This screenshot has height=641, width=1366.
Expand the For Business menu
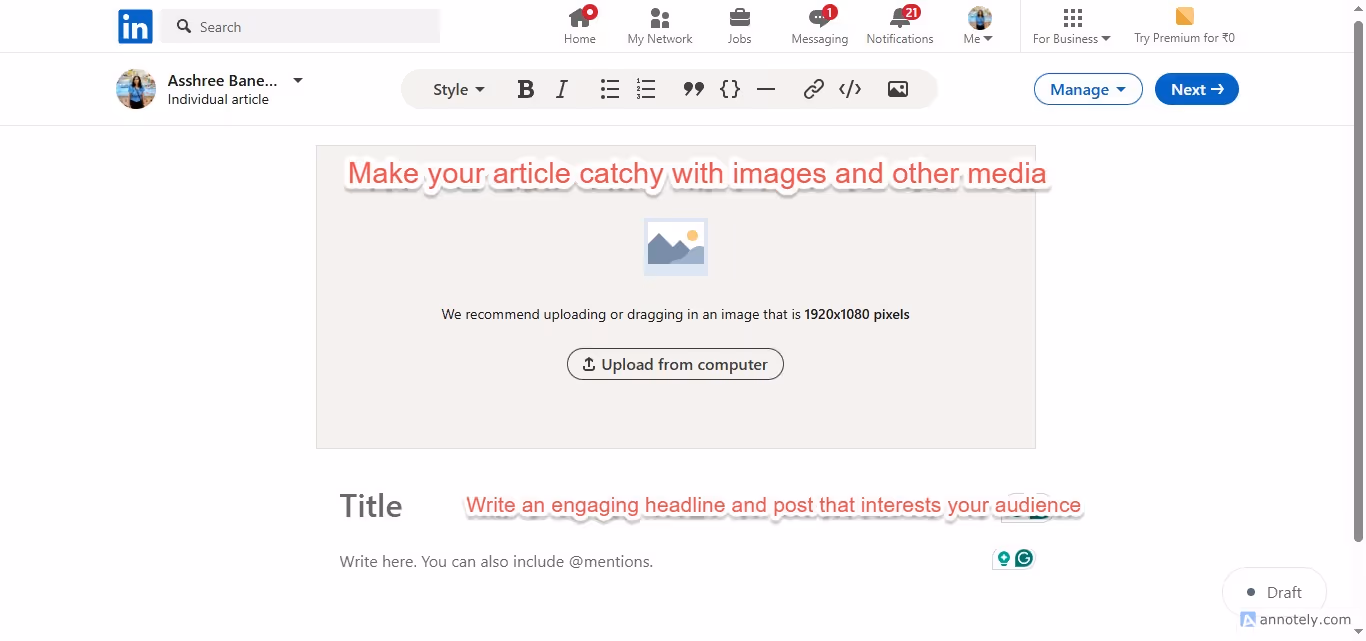pyautogui.click(x=1071, y=26)
